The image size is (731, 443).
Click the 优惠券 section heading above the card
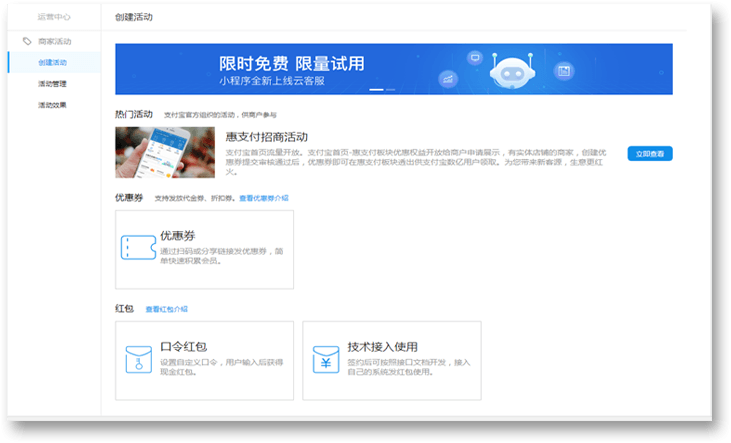pyautogui.click(x=129, y=198)
